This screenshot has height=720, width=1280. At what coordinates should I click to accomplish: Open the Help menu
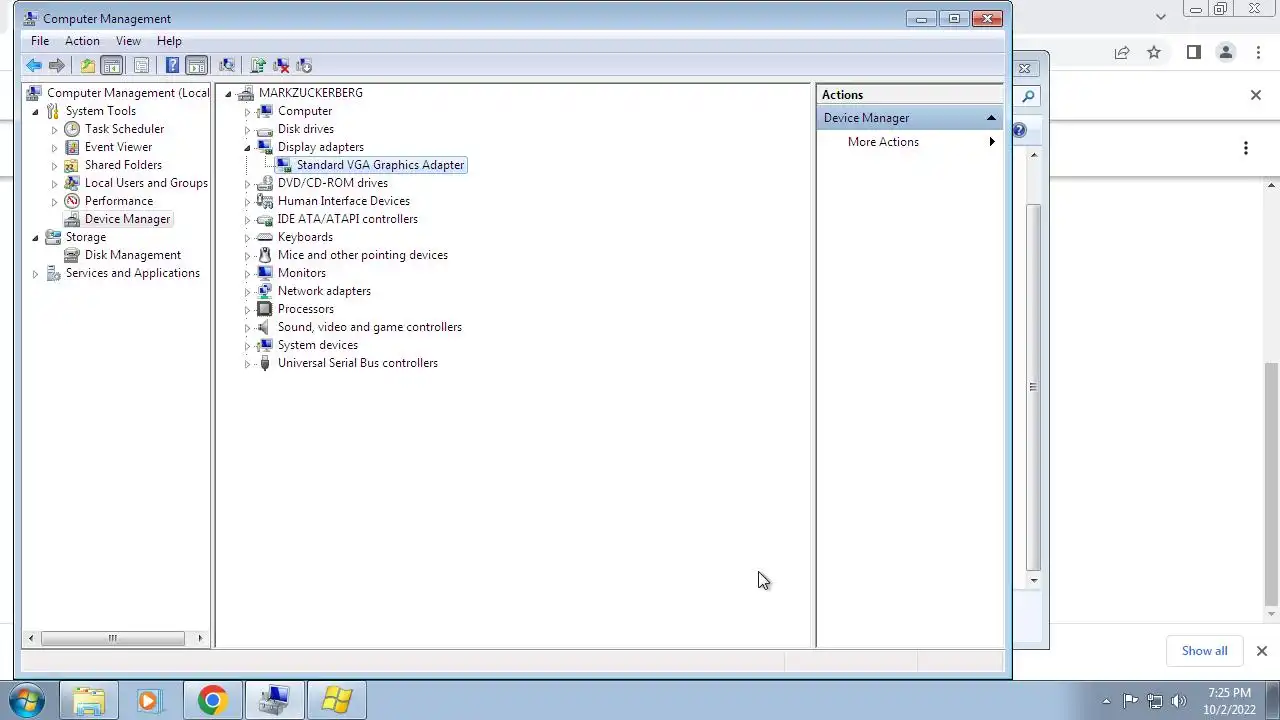click(169, 41)
